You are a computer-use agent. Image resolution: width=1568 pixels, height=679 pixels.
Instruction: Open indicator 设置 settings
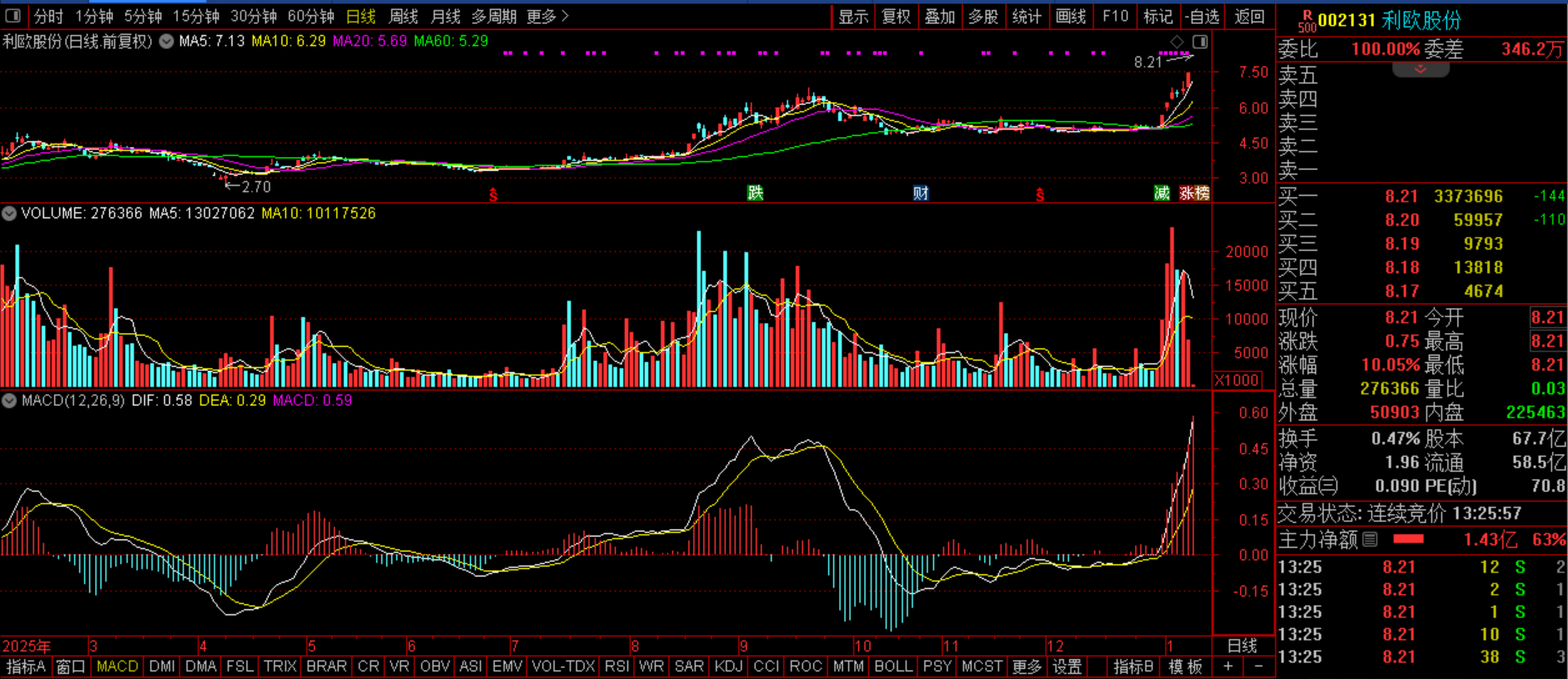point(1067,667)
